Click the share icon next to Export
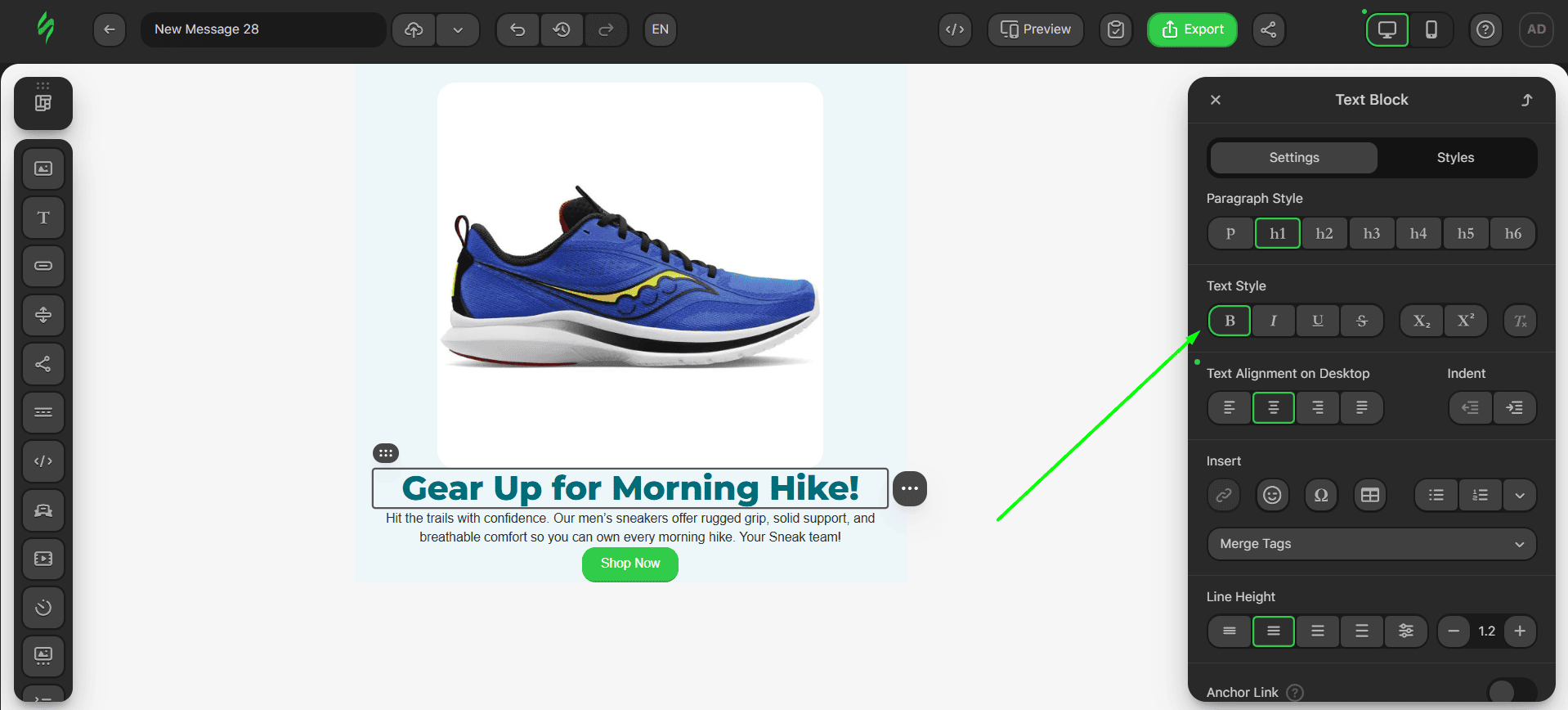The width and height of the screenshot is (1568, 710). coord(1268,29)
